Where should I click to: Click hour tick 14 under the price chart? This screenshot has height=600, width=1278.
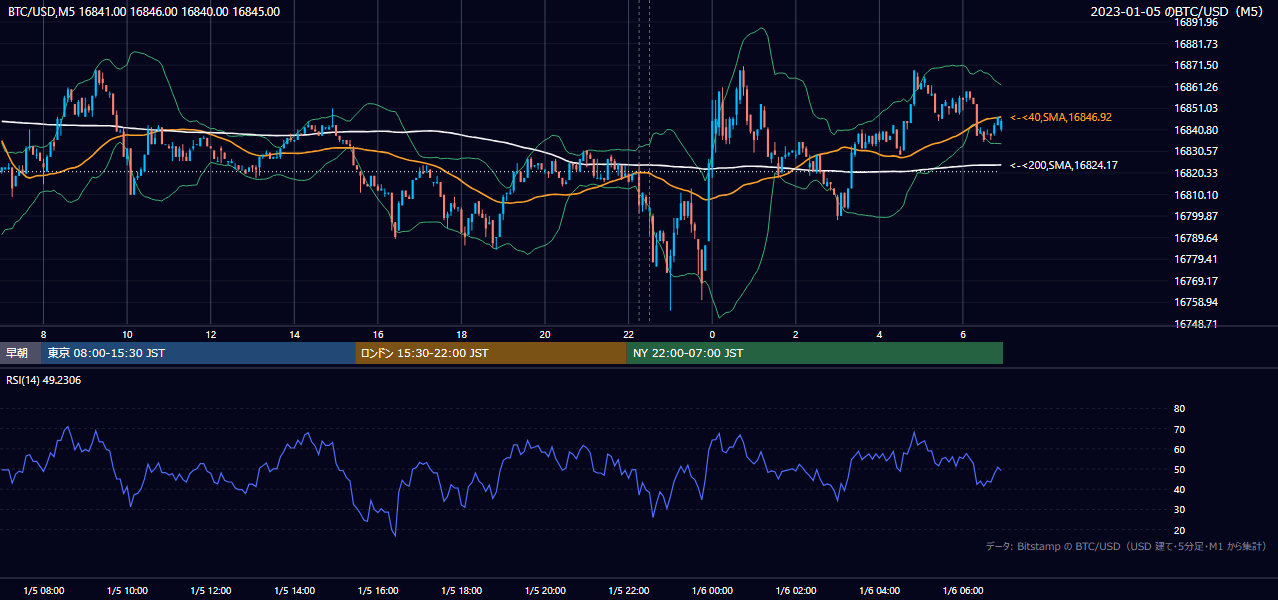click(295, 334)
